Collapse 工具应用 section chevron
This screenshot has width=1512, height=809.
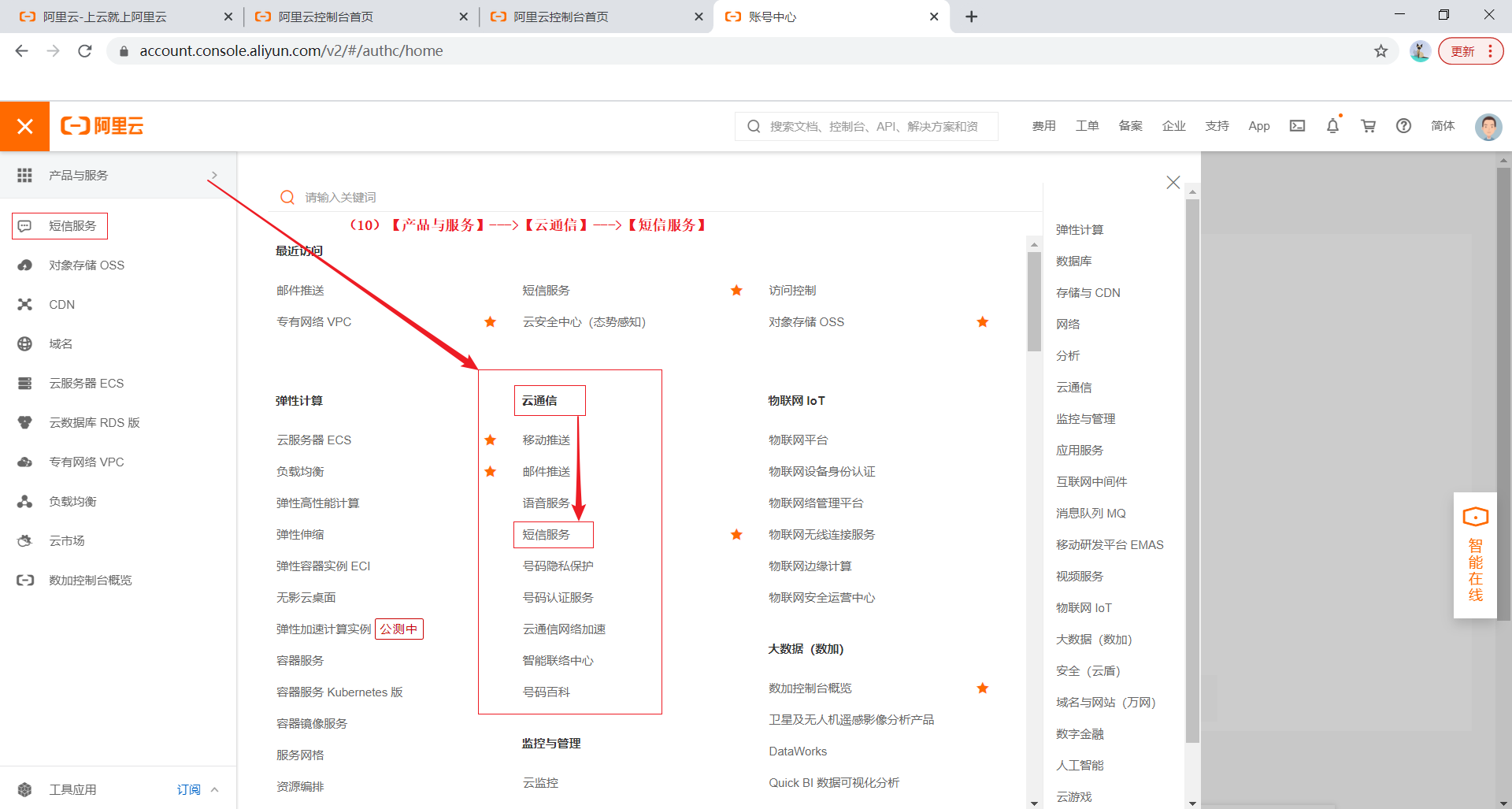[x=214, y=789]
